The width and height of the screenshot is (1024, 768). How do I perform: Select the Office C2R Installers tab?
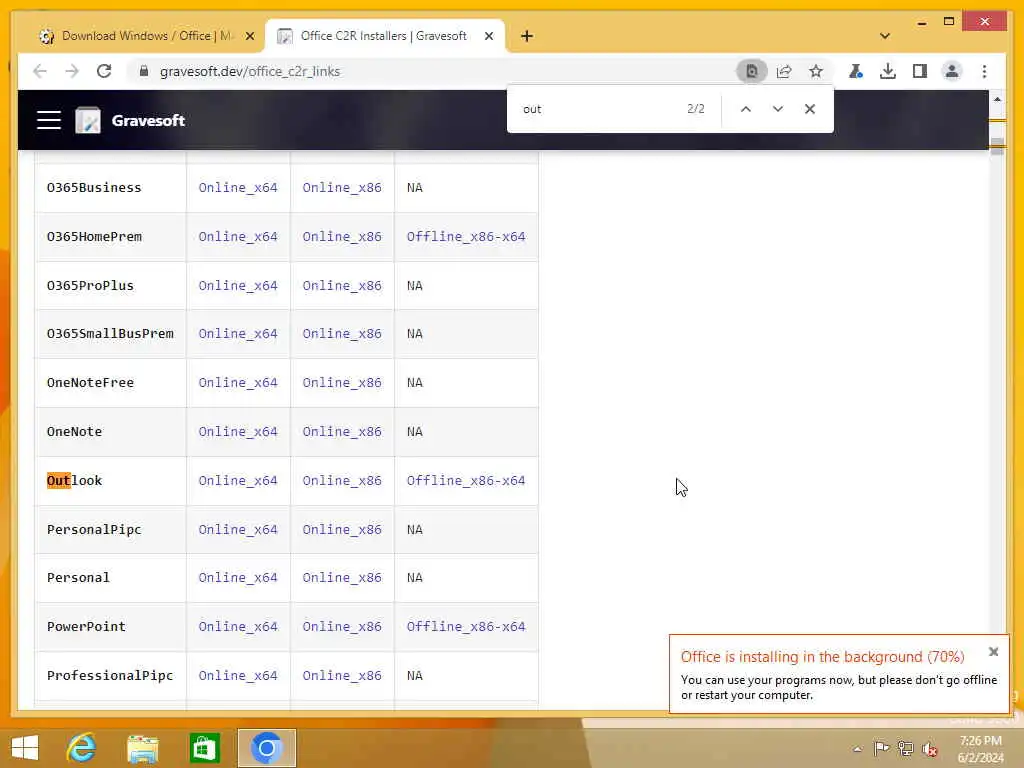384,36
